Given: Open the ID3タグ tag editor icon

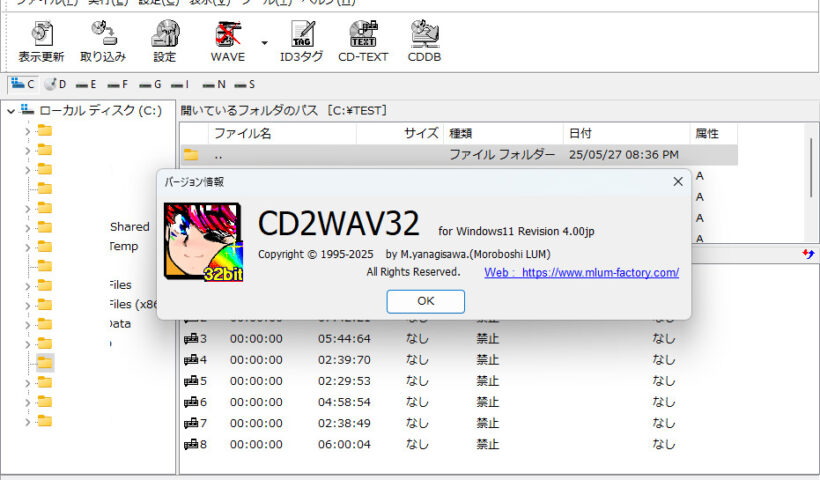Looking at the screenshot, I should [302, 41].
